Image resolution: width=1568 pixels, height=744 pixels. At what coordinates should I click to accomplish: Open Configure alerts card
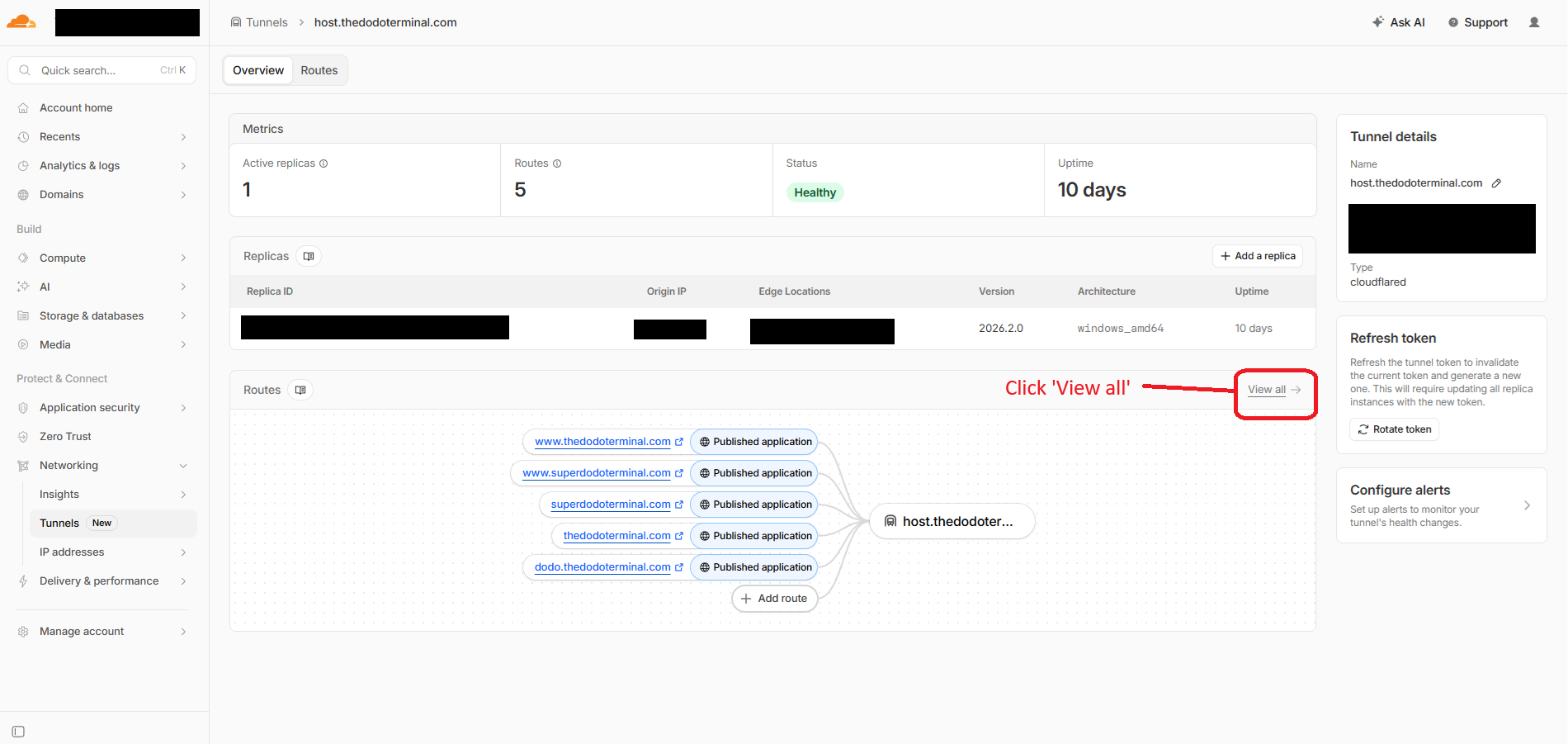(1442, 505)
